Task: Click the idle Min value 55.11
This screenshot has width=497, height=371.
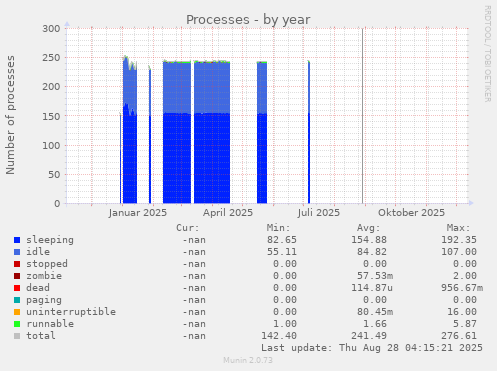Action: coord(282,252)
